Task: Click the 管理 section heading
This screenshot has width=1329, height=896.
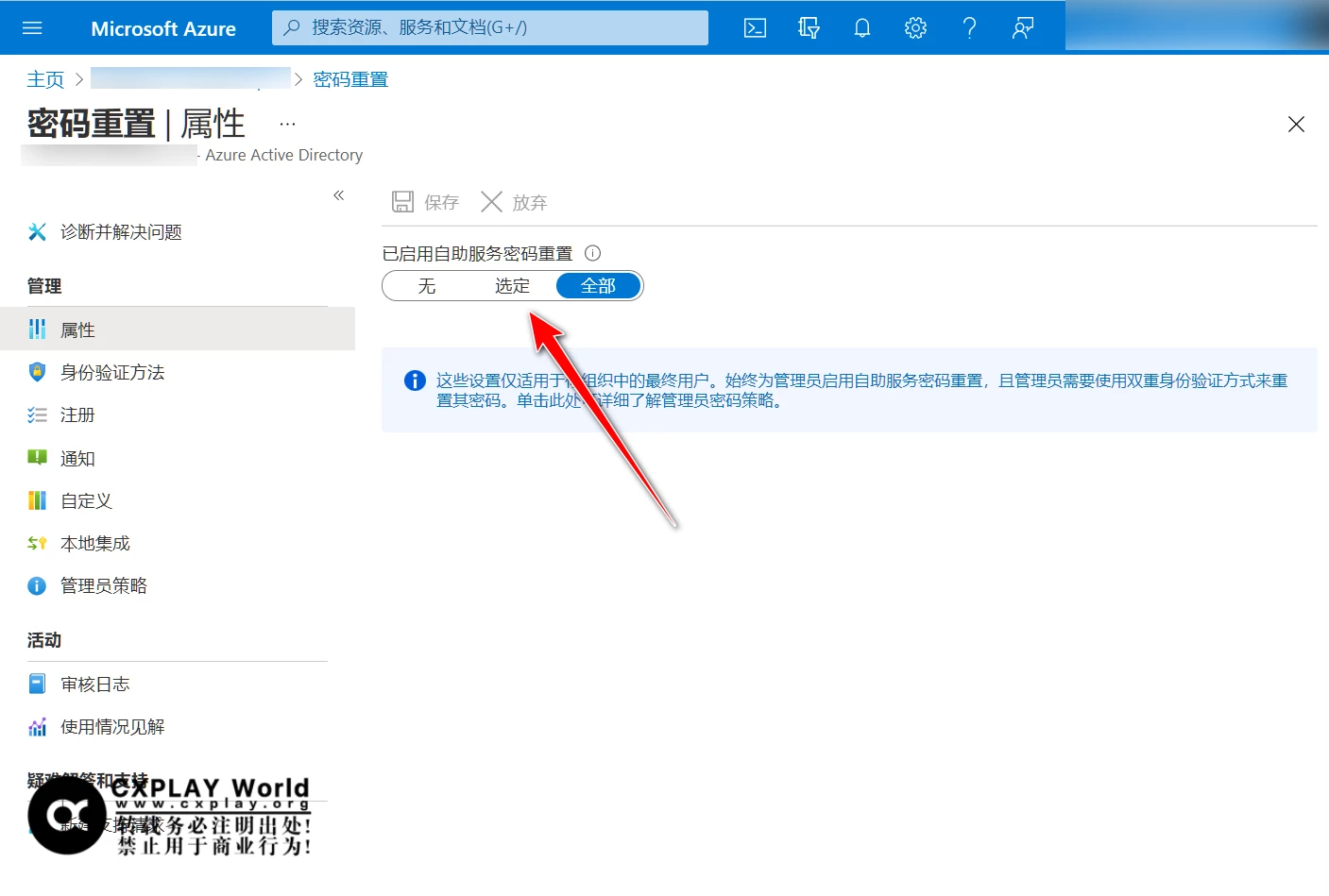Action: coord(44,286)
